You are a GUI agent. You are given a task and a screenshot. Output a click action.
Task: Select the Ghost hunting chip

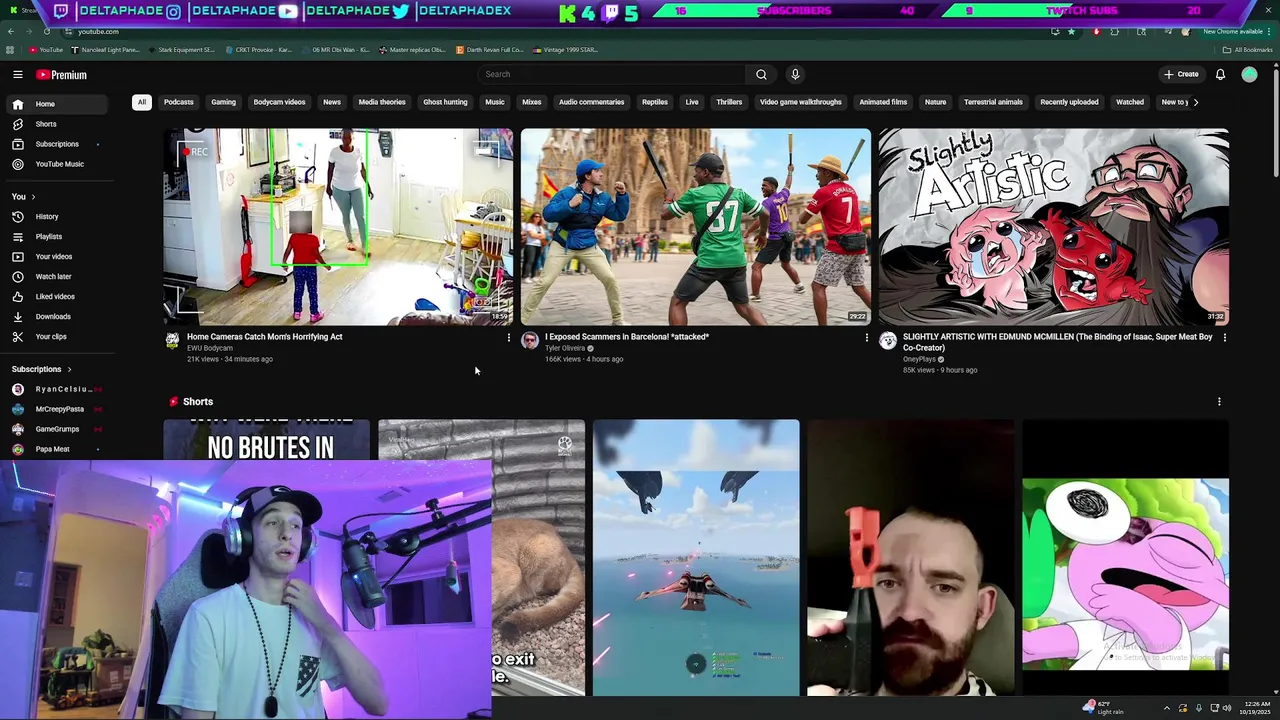click(x=445, y=102)
